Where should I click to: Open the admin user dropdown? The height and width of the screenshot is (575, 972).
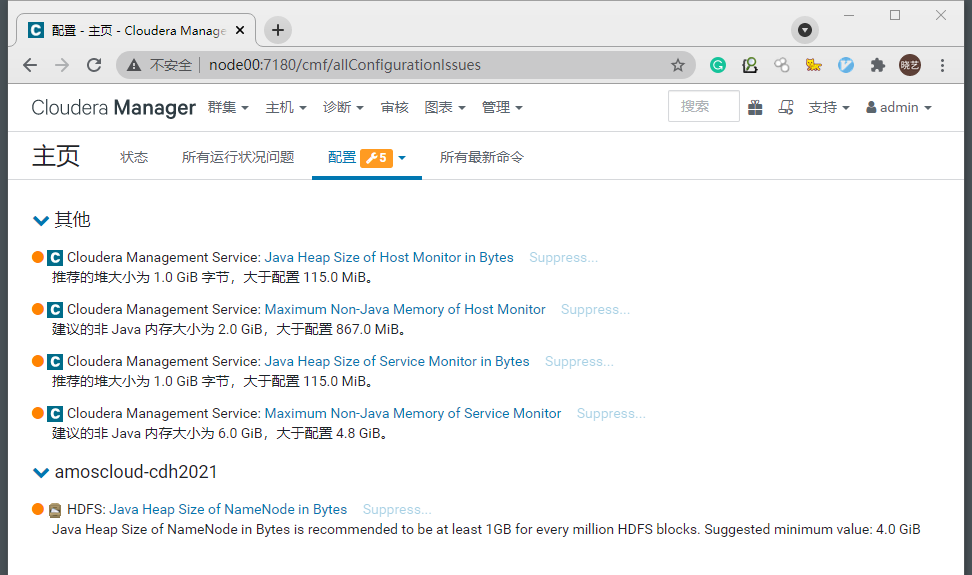click(899, 108)
